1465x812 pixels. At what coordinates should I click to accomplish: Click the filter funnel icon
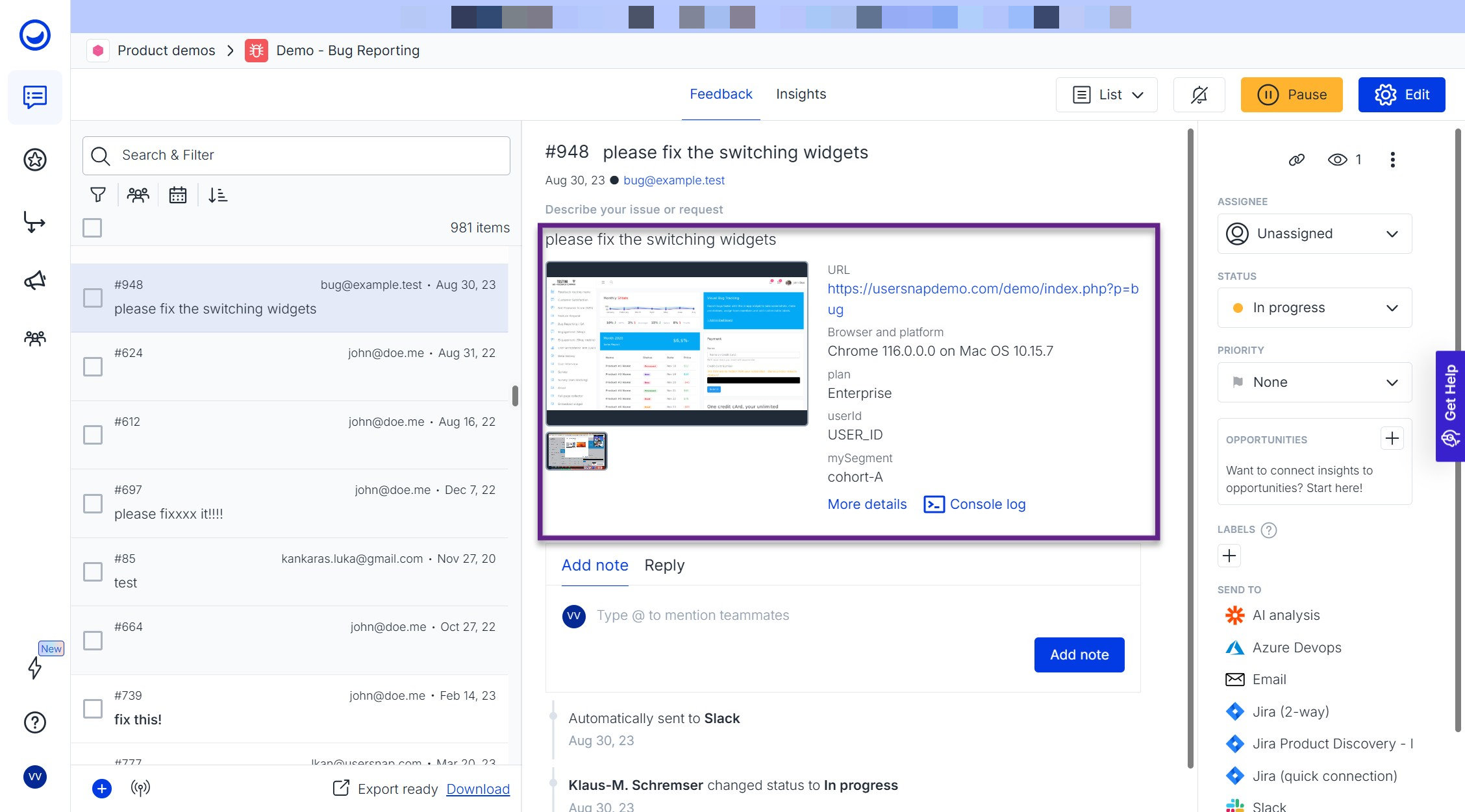pos(98,195)
